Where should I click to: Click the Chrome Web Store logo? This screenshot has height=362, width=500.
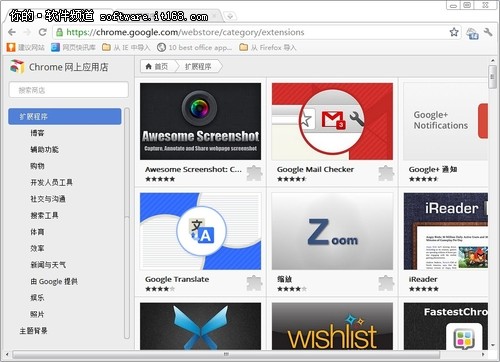pyautogui.click(x=17, y=66)
